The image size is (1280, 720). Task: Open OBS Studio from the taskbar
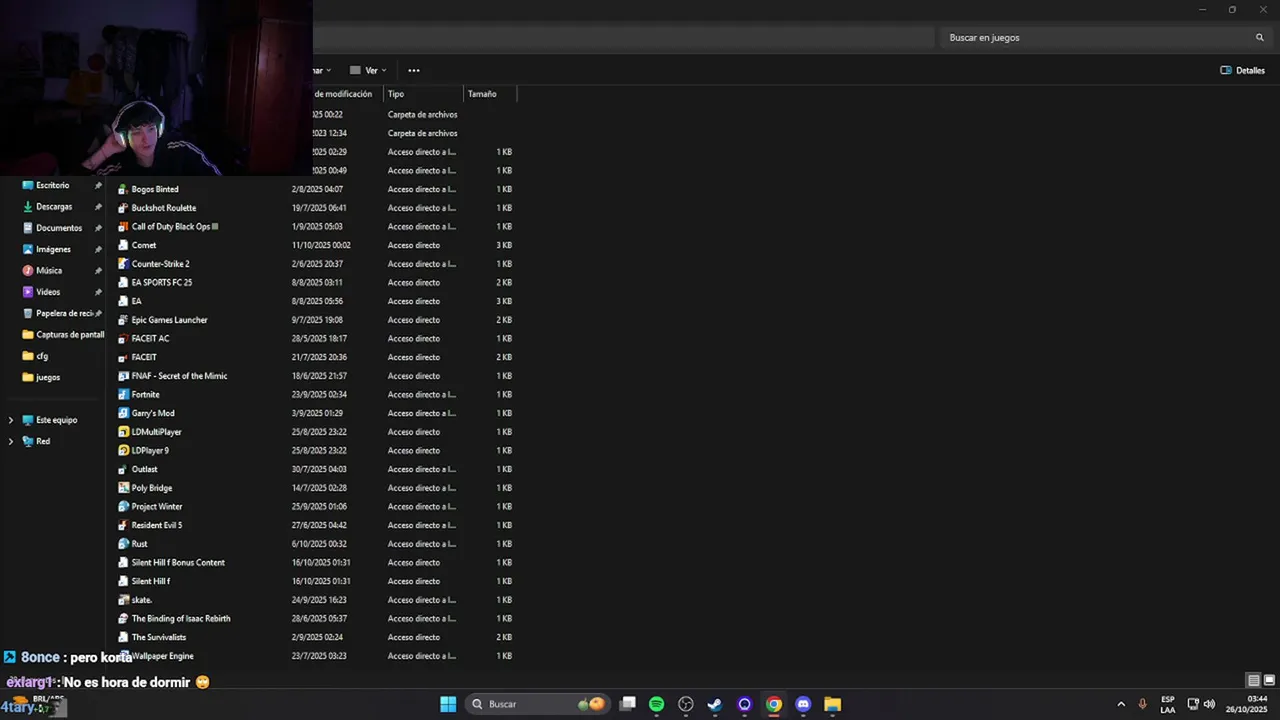686,704
